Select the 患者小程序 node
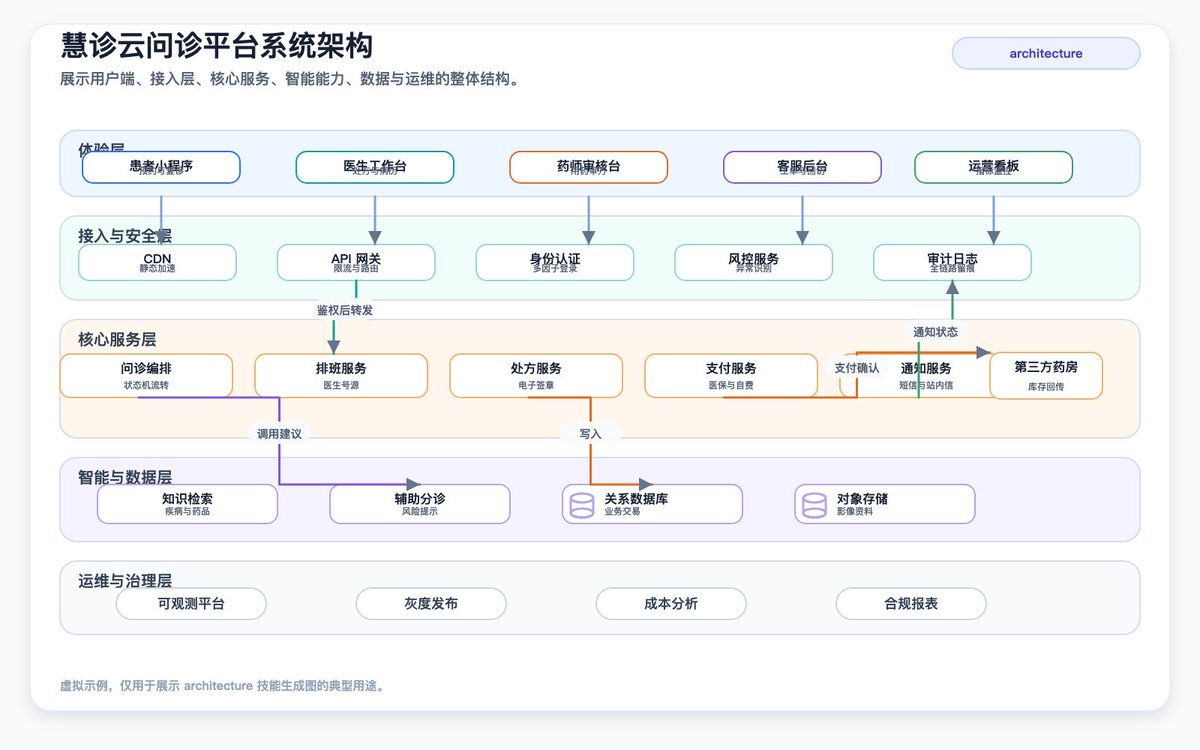Screen dimensions: 1200x750 [161, 167]
